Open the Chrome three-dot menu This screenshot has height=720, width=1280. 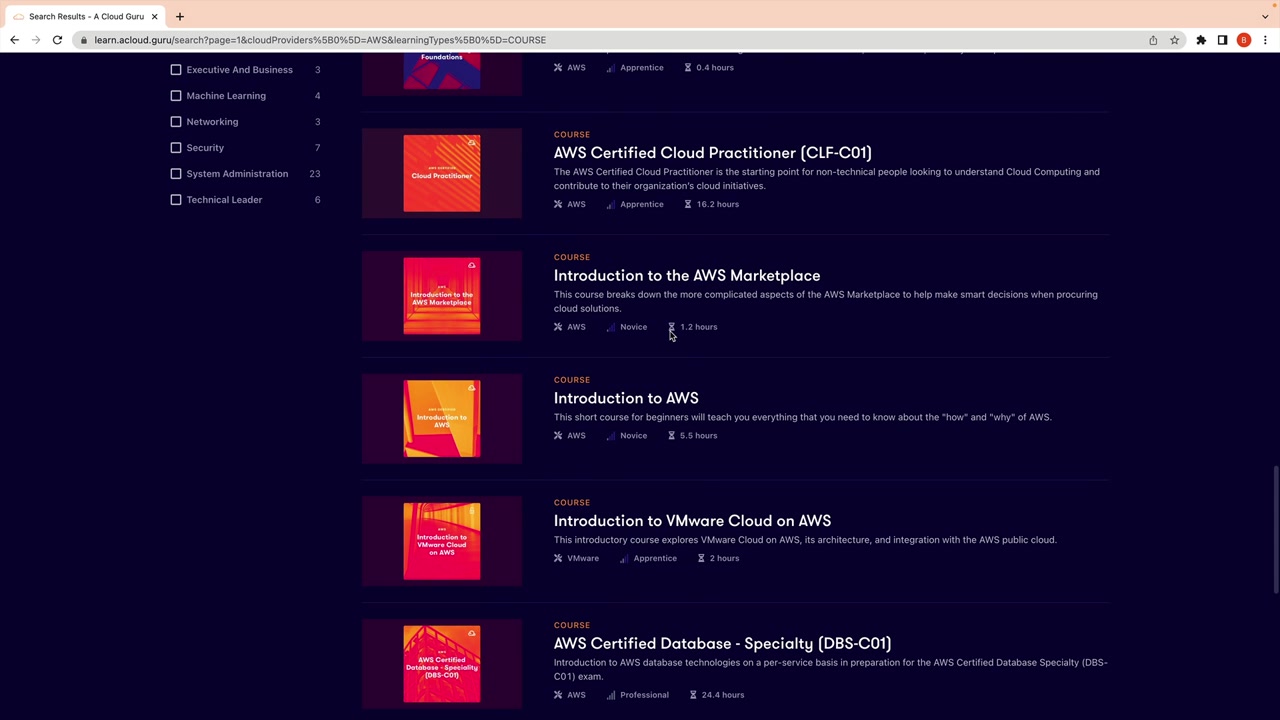coord(1265,40)
